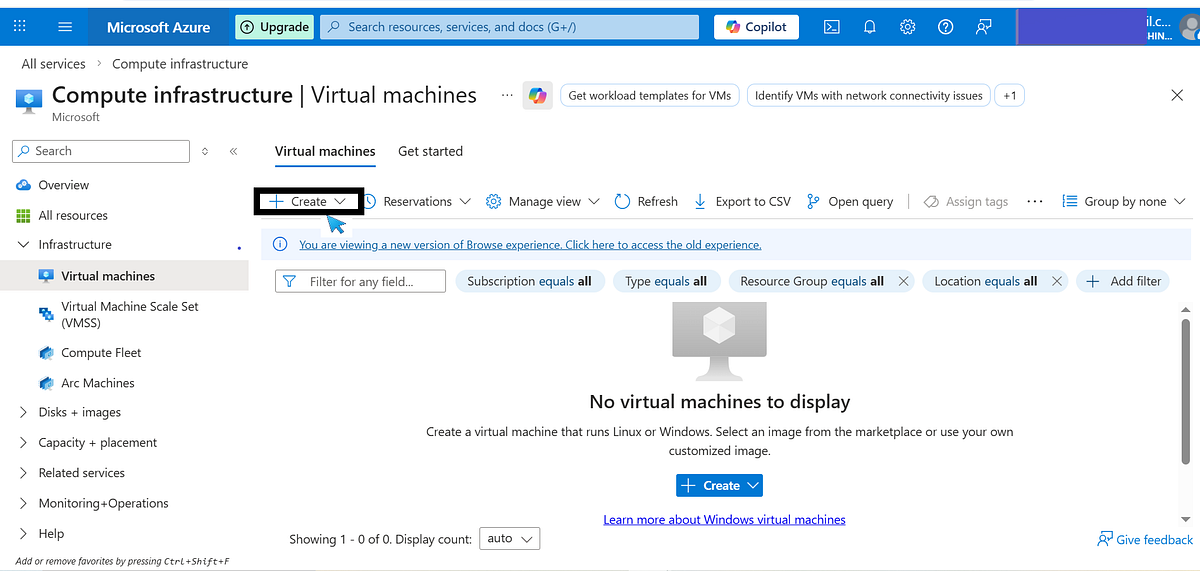The image size is (1200, 571).
Task: Show the +1 additional Copilot suggestion
Action: coord(1010,96)
